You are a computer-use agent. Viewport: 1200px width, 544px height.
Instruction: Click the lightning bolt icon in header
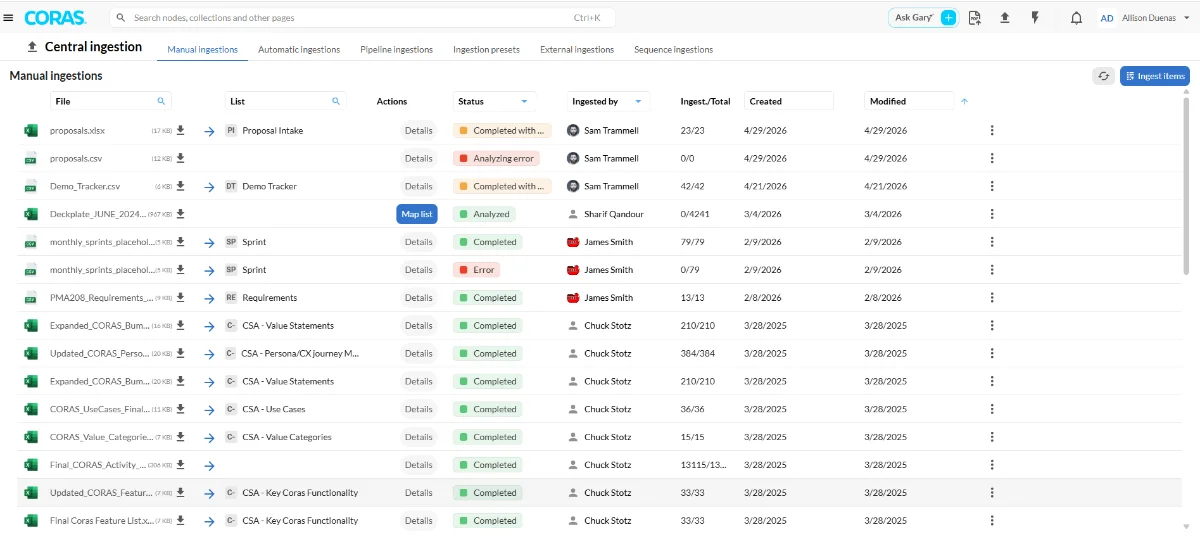[x=1035, y=18]
